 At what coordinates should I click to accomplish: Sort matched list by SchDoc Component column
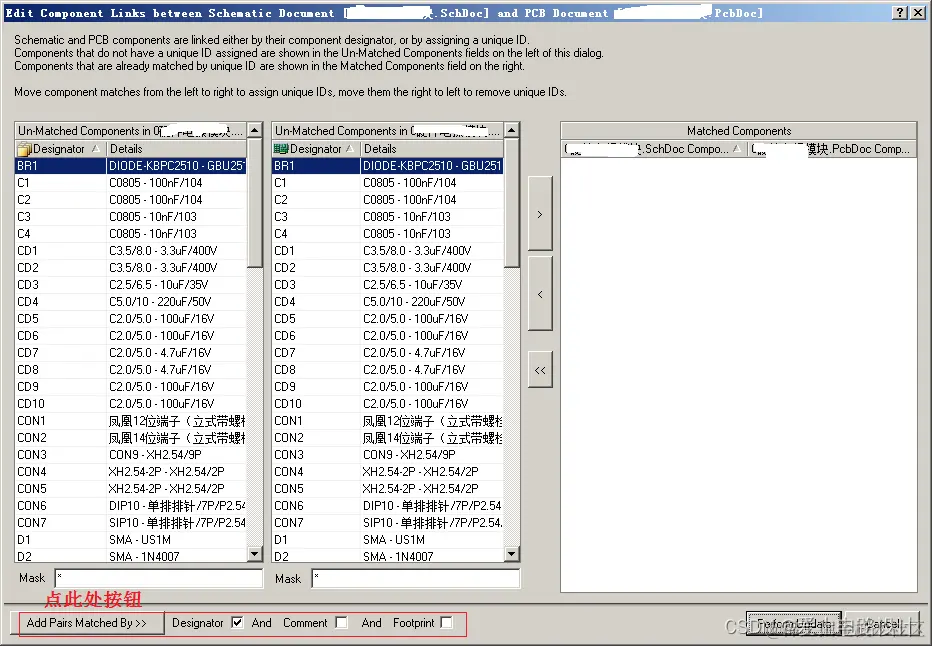(x=654, y=149)
